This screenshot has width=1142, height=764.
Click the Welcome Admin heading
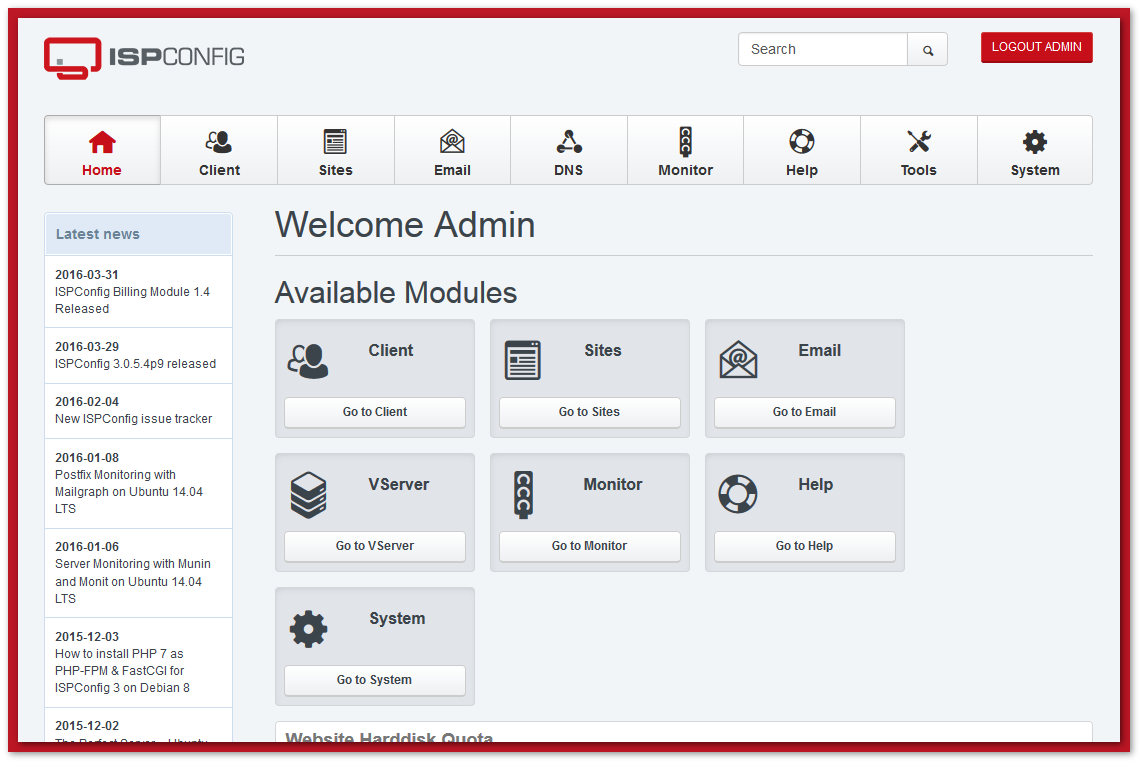(x=405, y=224)
